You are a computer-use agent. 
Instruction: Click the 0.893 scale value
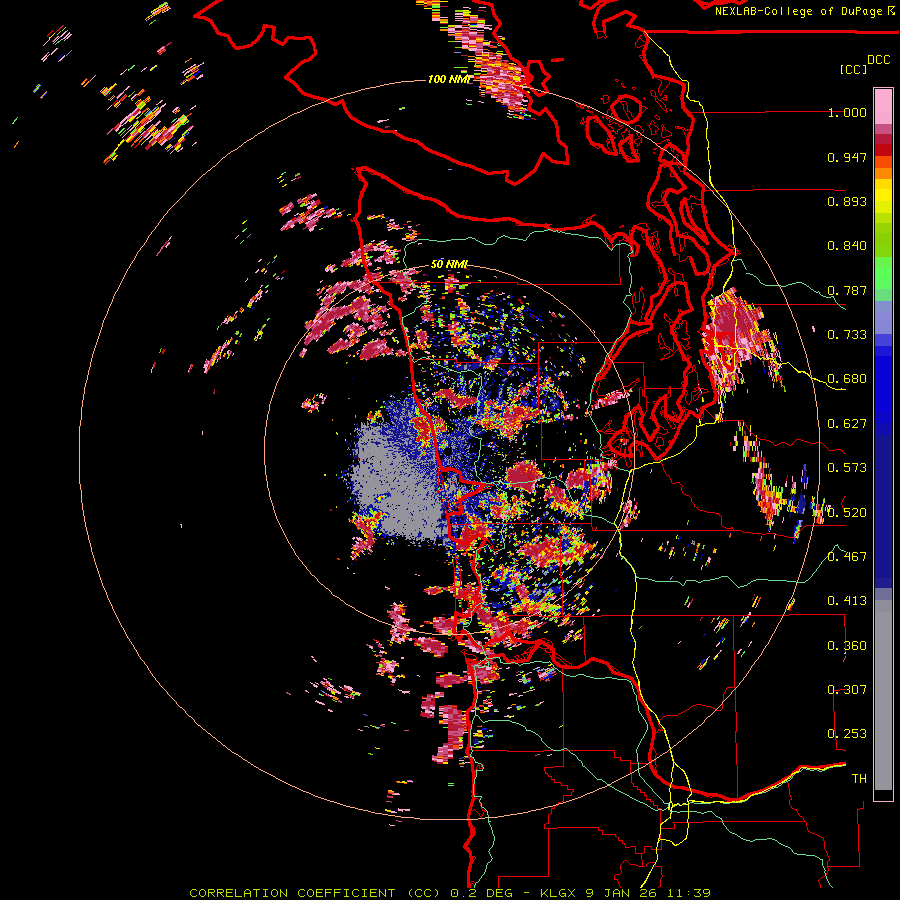pos(847,201)
